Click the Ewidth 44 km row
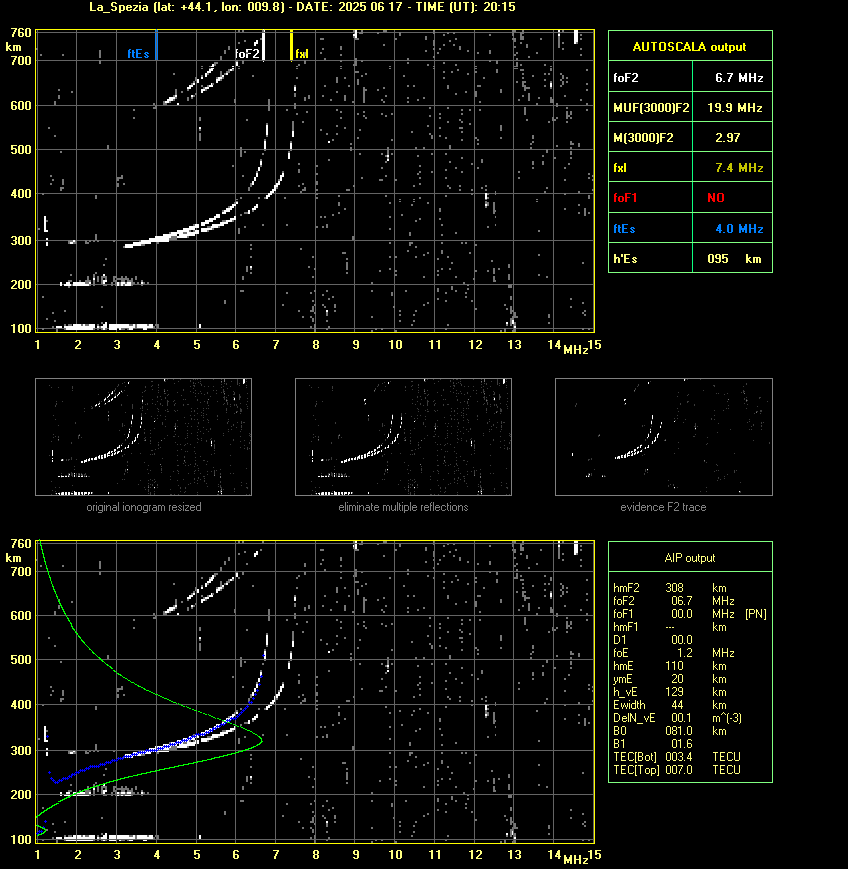The height and width of the screenshot is (869, 848). 670,705
